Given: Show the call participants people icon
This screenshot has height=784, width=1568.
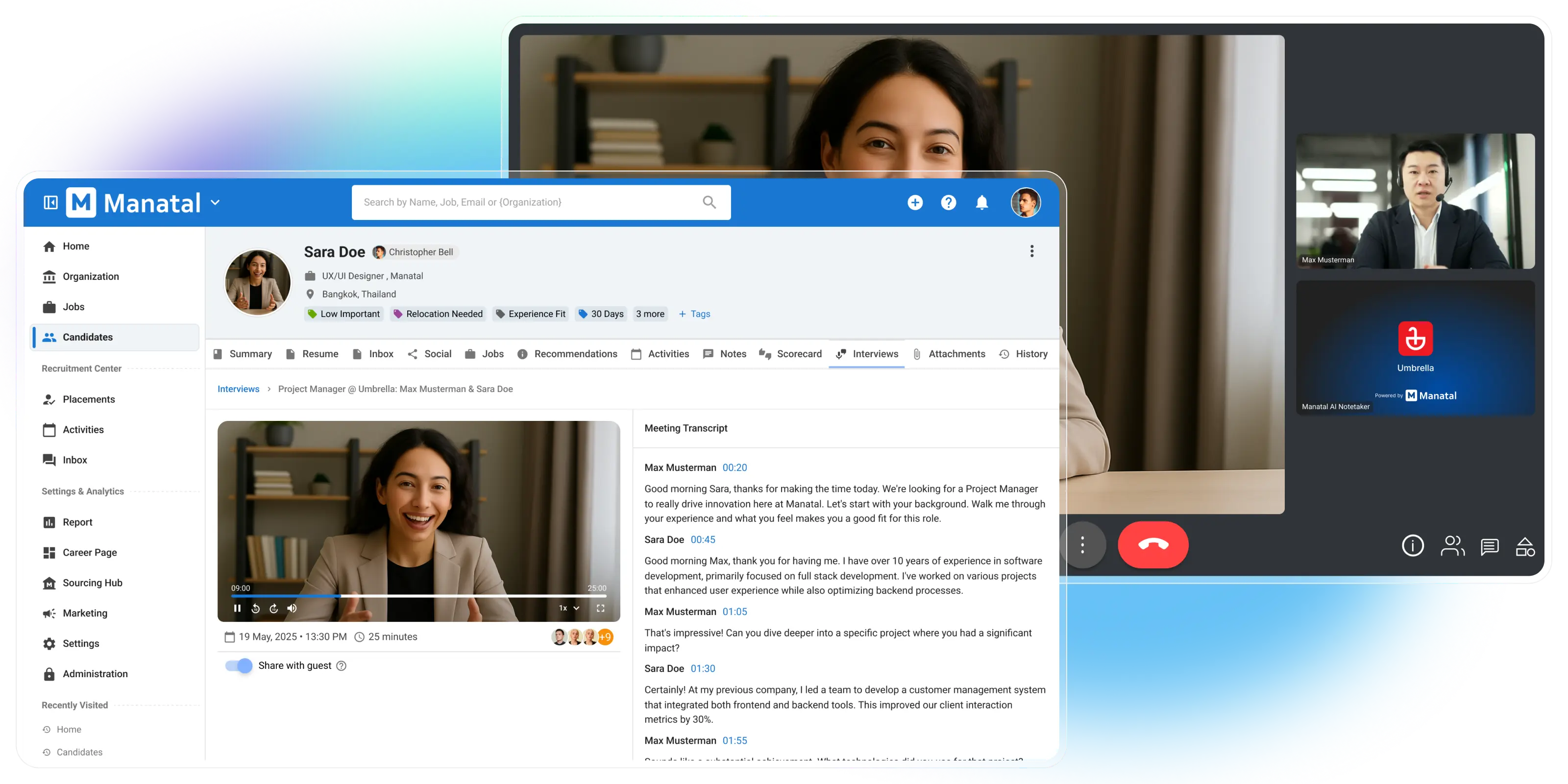Looking at the screenshot, I should (x=1452, y=546).
